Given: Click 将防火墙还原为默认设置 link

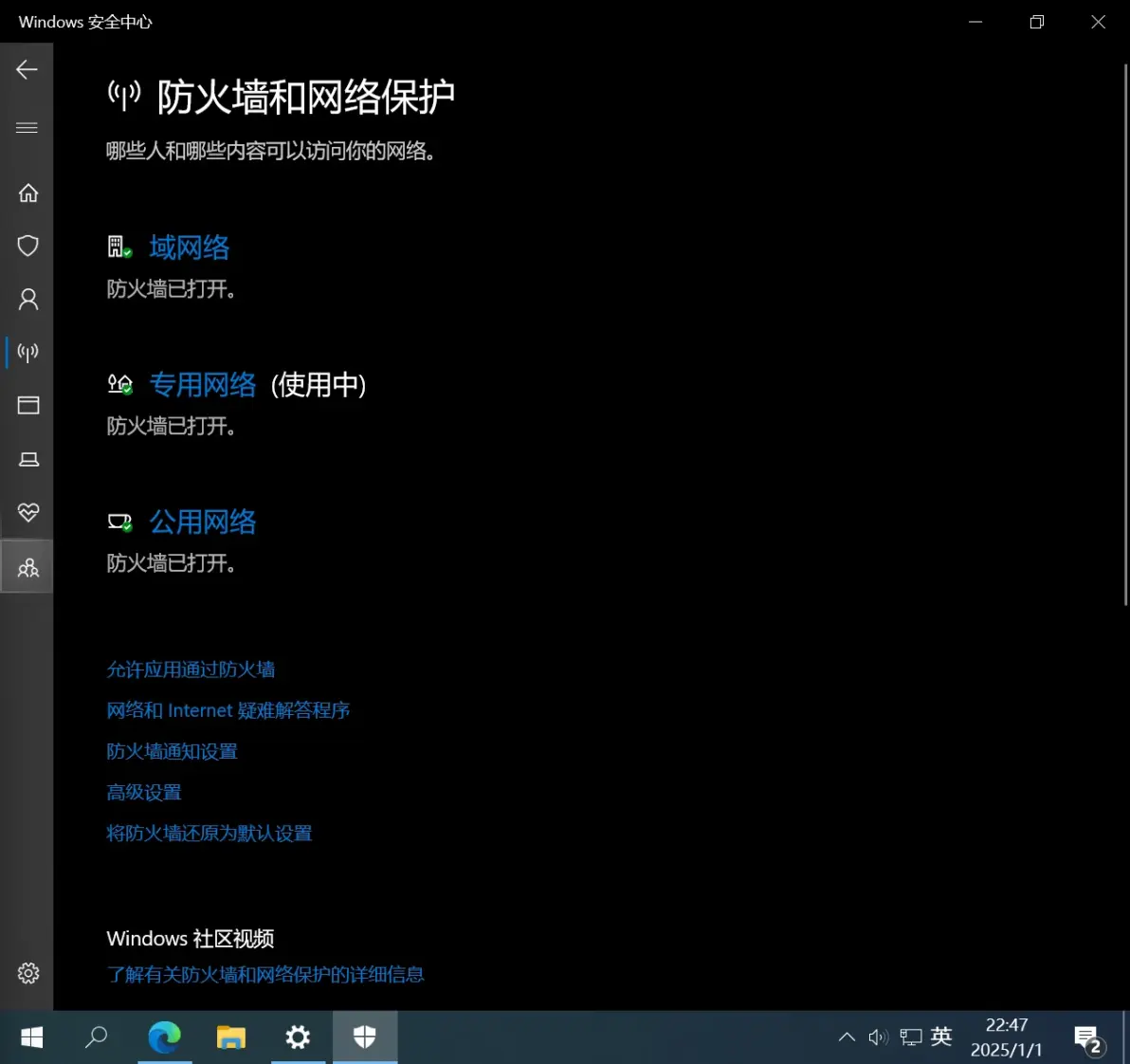Looking at the screenshot, I should pos(210,835).
